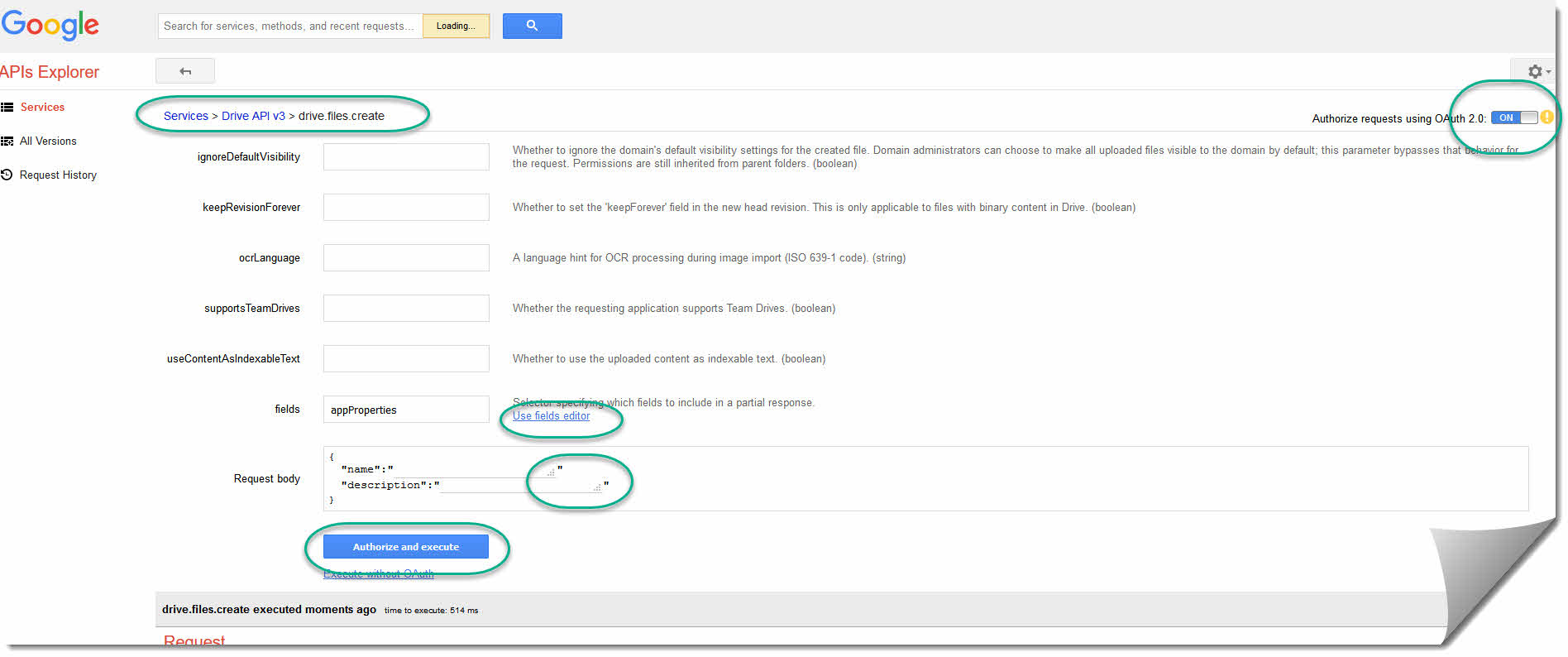The image size is (1568, 657).
Task: Click the Loading... indicator
Action: (x=456, y=26)
